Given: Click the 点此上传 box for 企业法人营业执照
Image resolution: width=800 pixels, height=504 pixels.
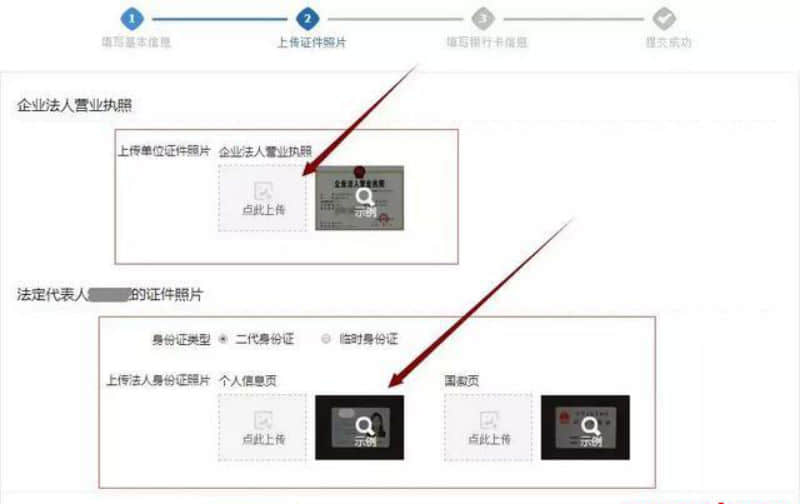Looking at the screenshot, I should point(262,198).
